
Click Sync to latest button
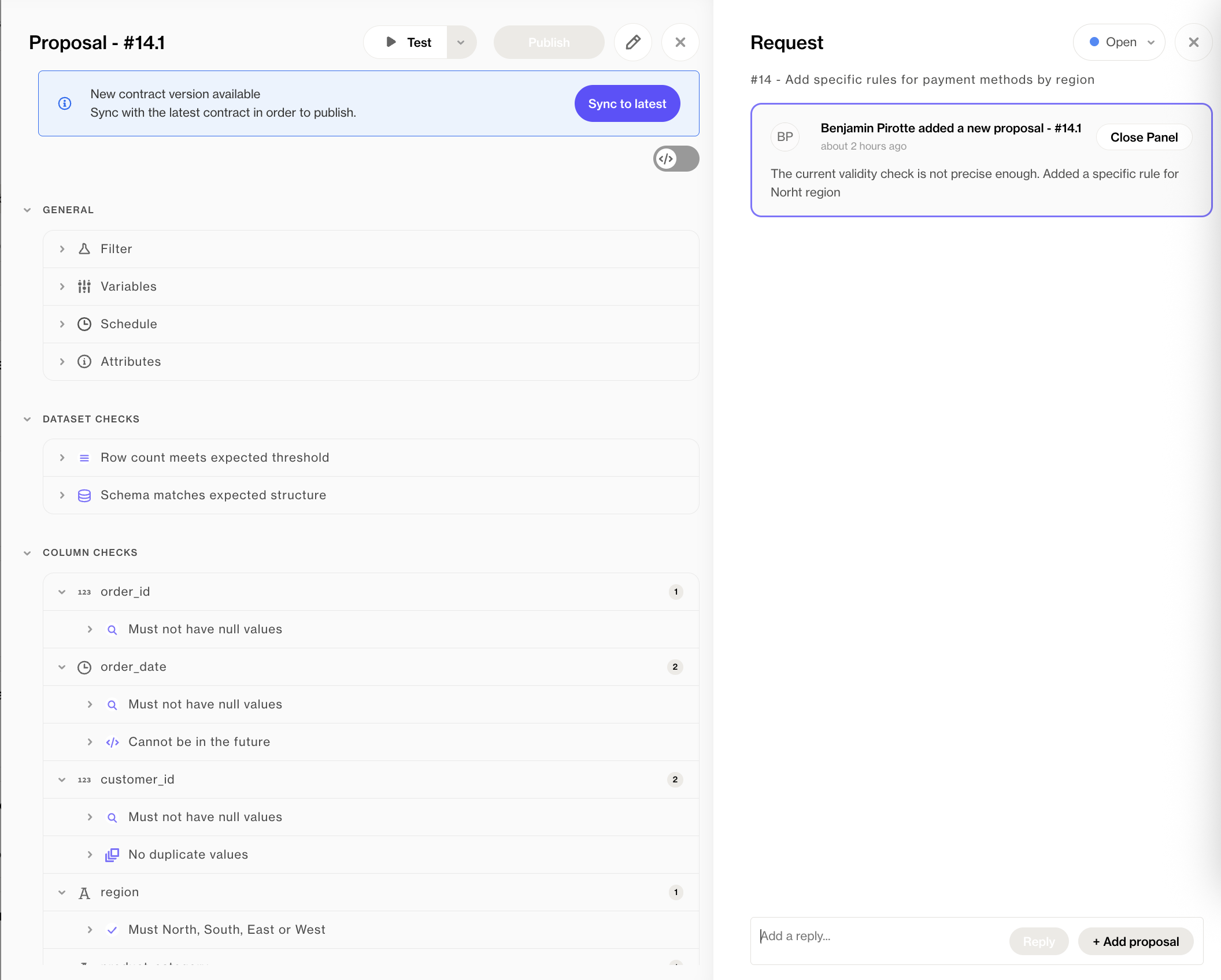click(x=627, y=104)
